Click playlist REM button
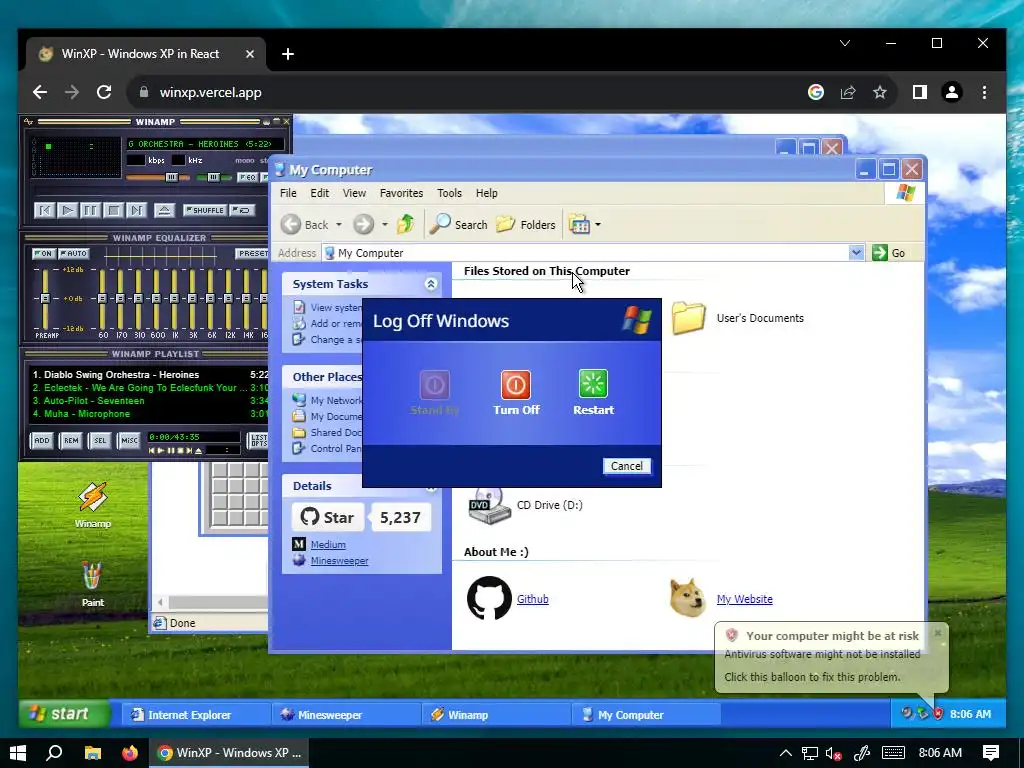 click(71, 441)
